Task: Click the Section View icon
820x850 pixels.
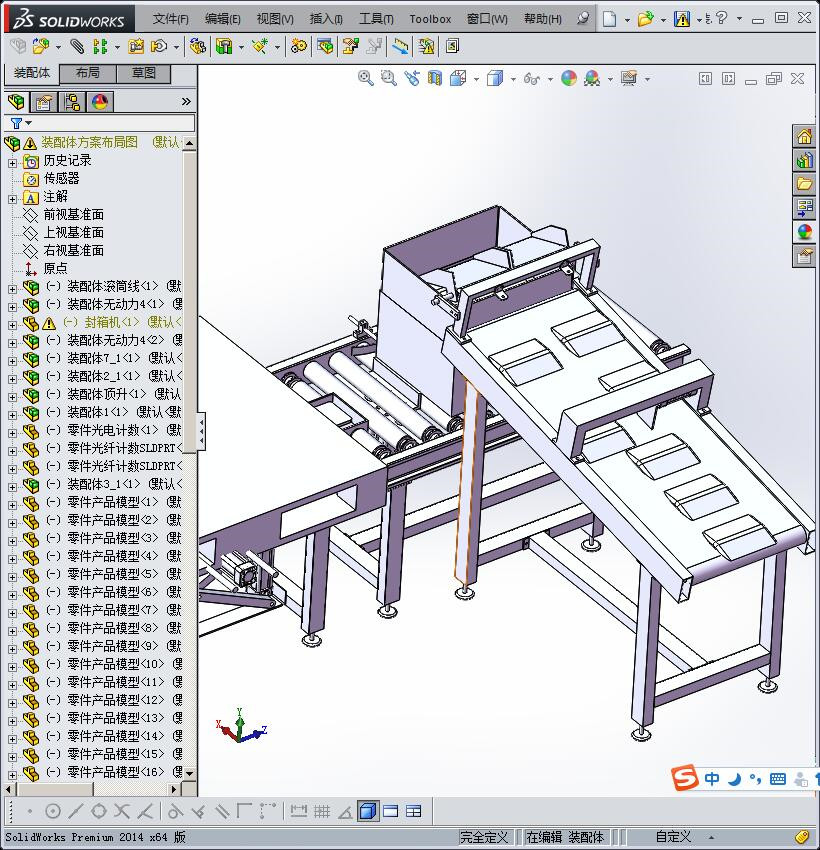Action: pyautogui.click(x=435, y=79)
